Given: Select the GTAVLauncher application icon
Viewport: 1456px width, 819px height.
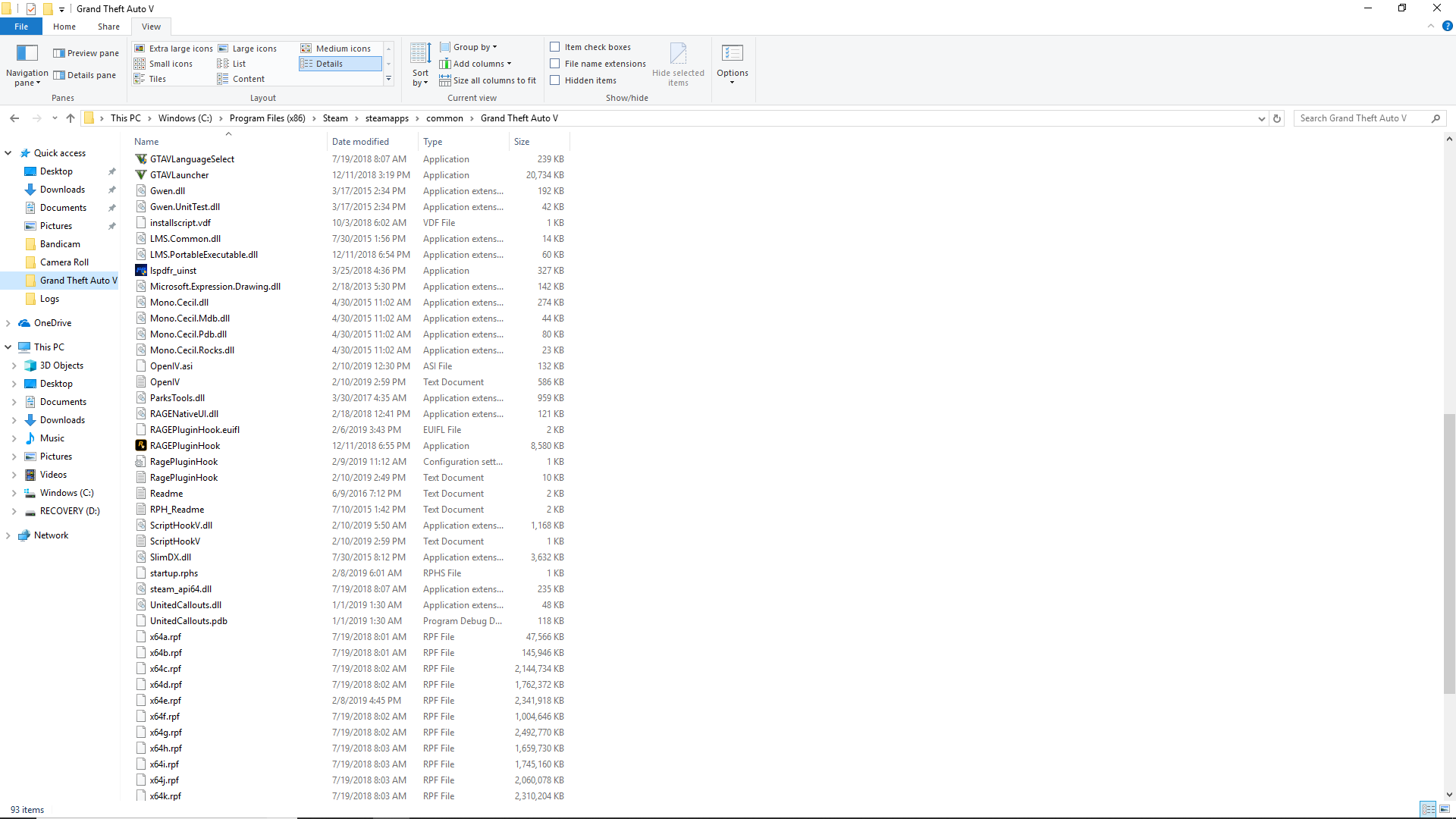Looking at the screenshot, I should [x=141, y=175].
